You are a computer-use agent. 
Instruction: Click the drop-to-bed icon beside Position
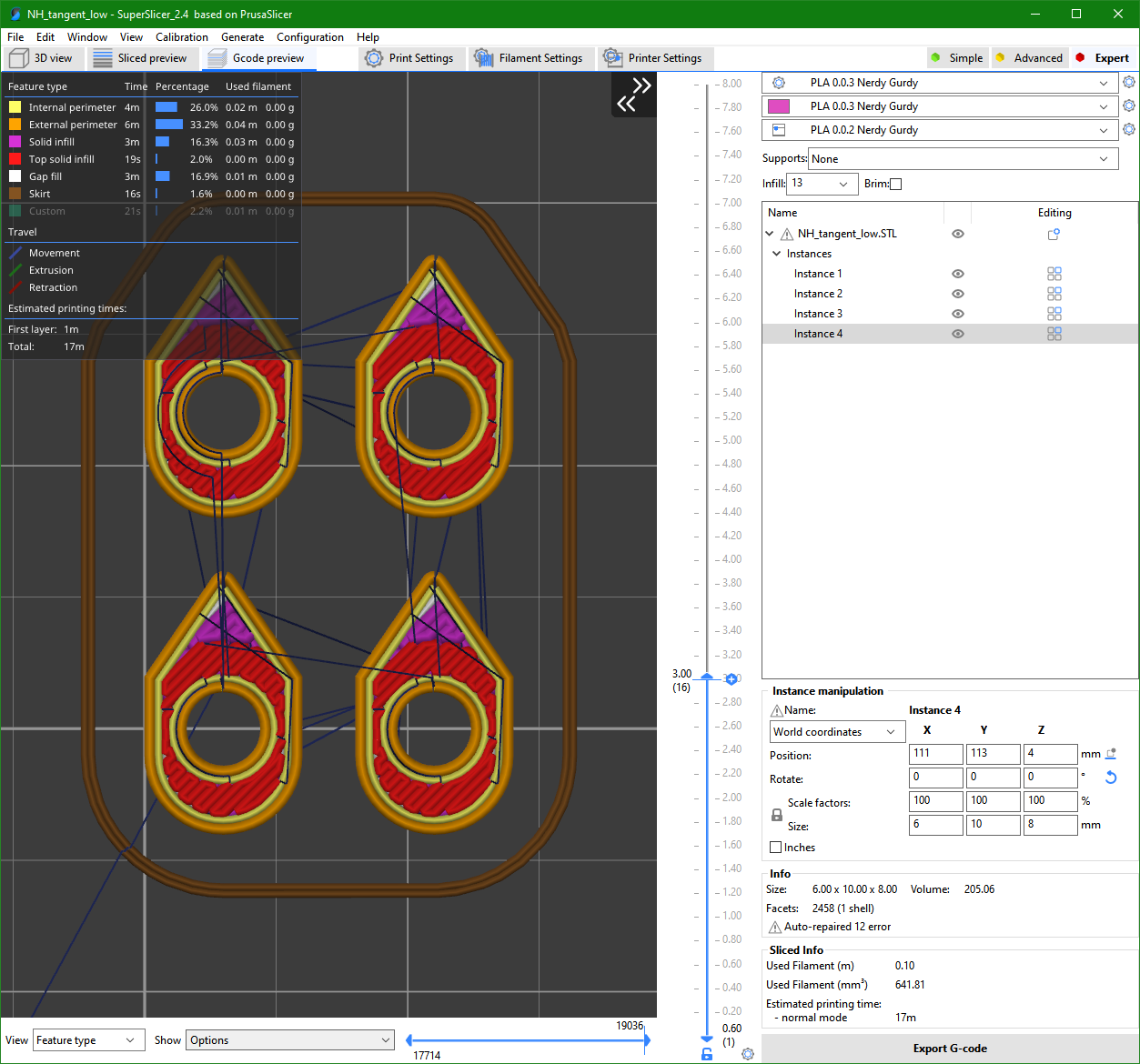(1111, 754)
